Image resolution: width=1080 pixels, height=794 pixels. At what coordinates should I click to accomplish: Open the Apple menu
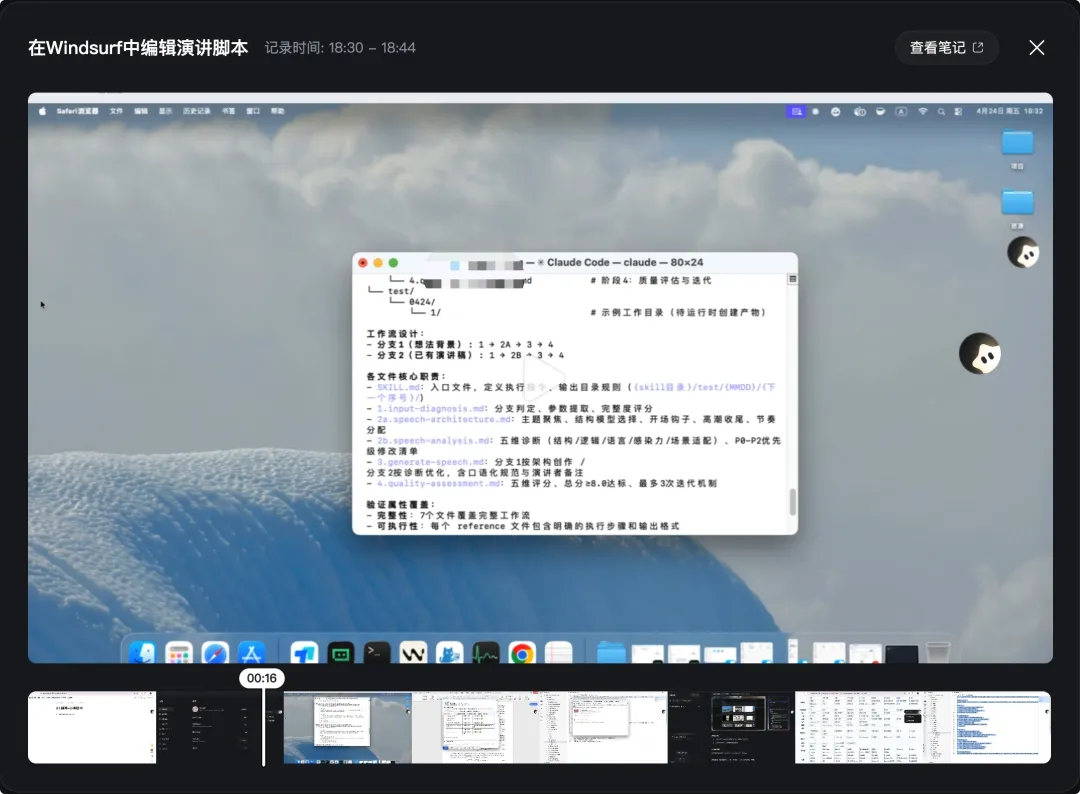41,111
